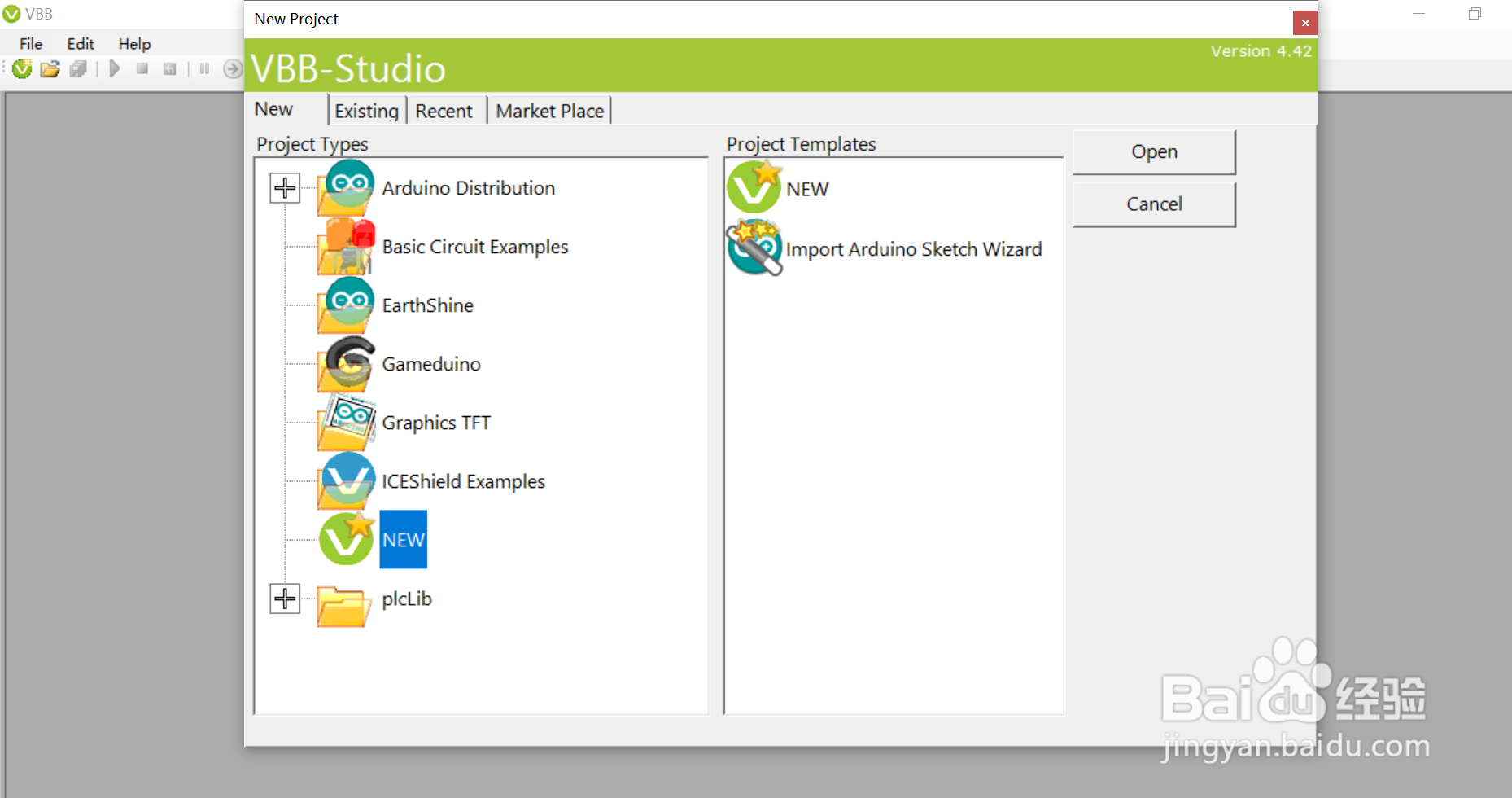The image size is (1512, 798).
Task: Click the Save All toolbar icon
Action: pos(78,69)
